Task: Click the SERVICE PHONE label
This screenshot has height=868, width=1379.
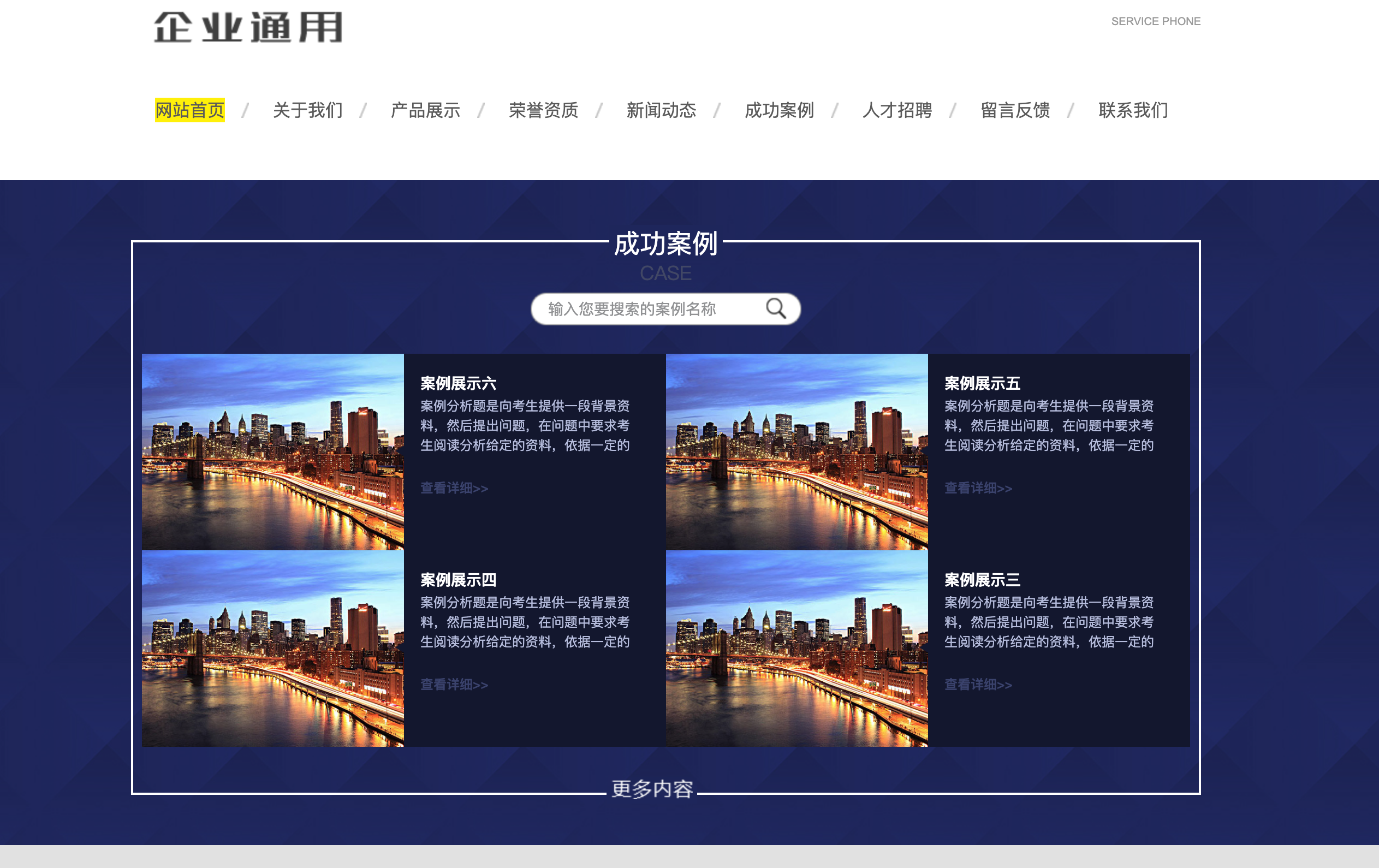Action: [1156, 21]
